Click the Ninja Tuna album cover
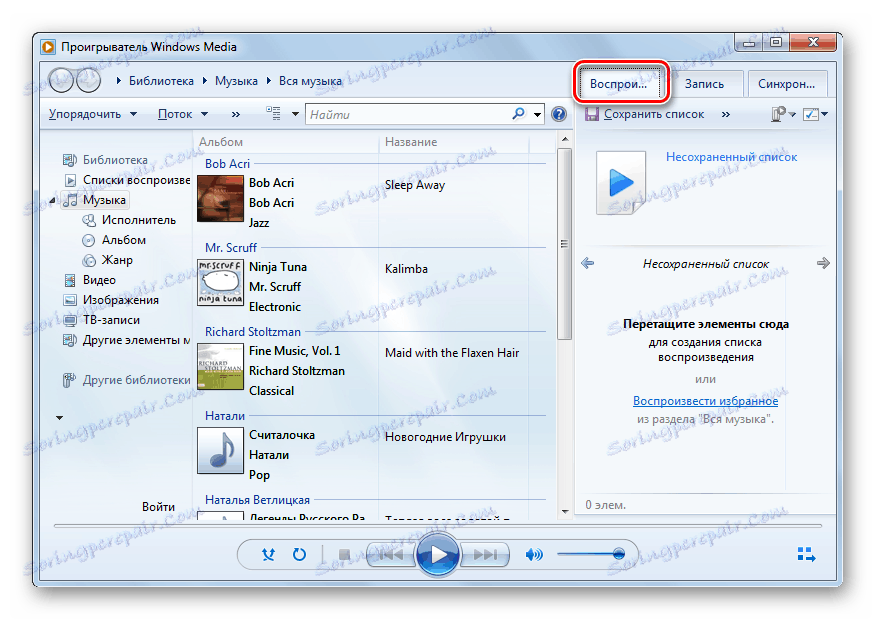Screen dimensions: 876x620 click(x=220, y=283)
